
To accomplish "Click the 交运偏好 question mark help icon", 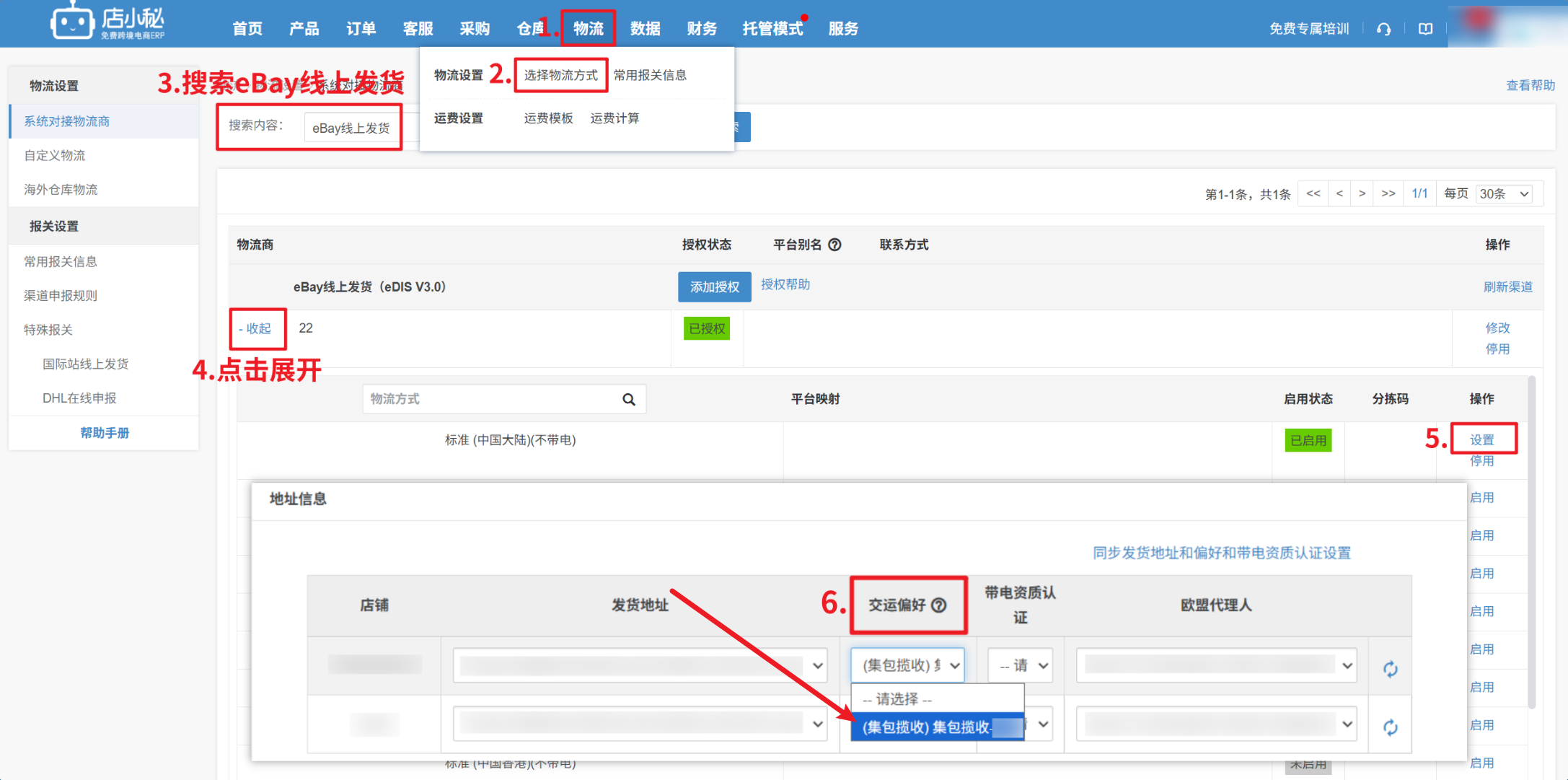I will (938, 605).
